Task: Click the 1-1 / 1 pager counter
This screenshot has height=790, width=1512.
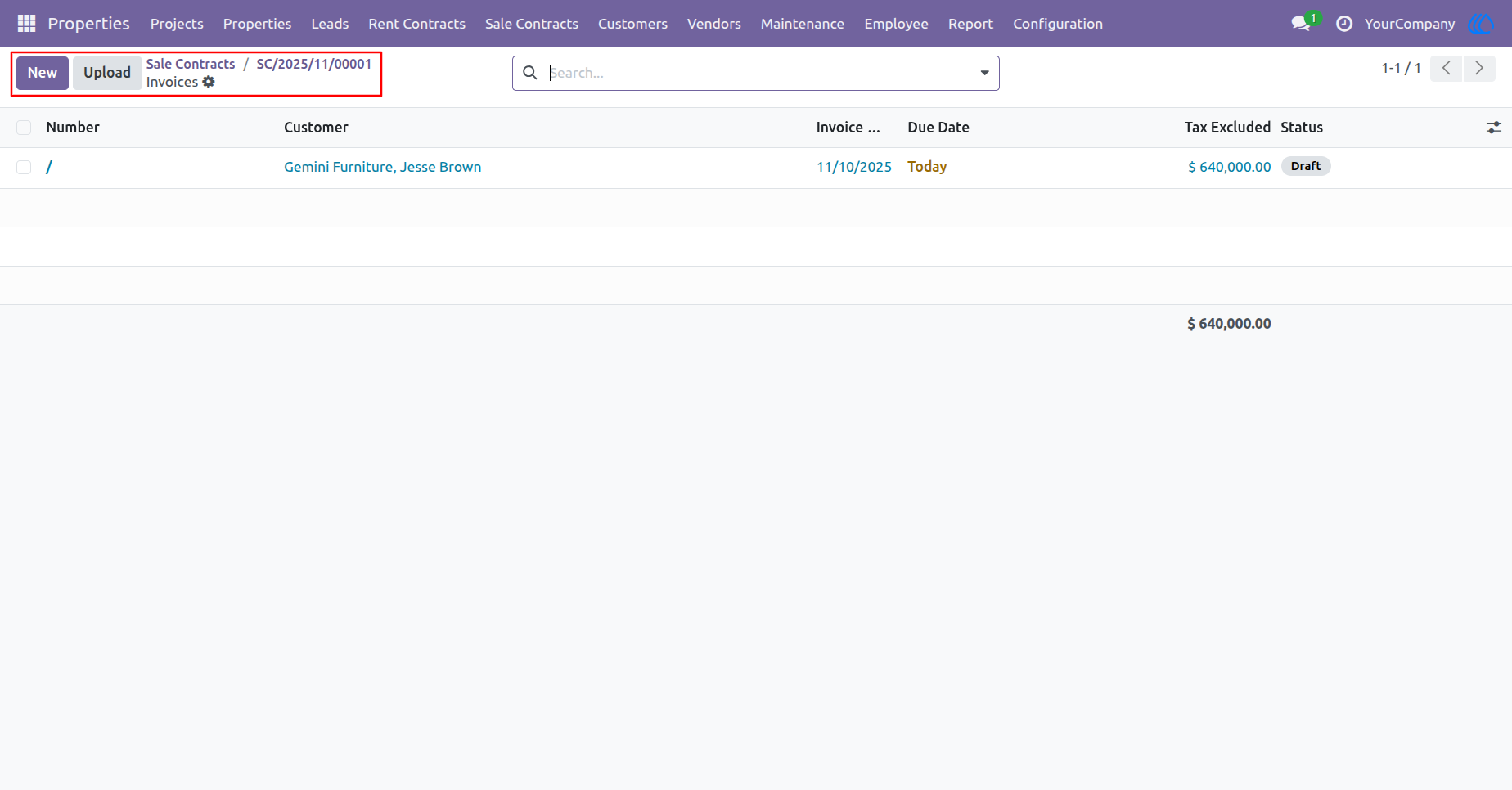Action: (x=1401, y=69)
